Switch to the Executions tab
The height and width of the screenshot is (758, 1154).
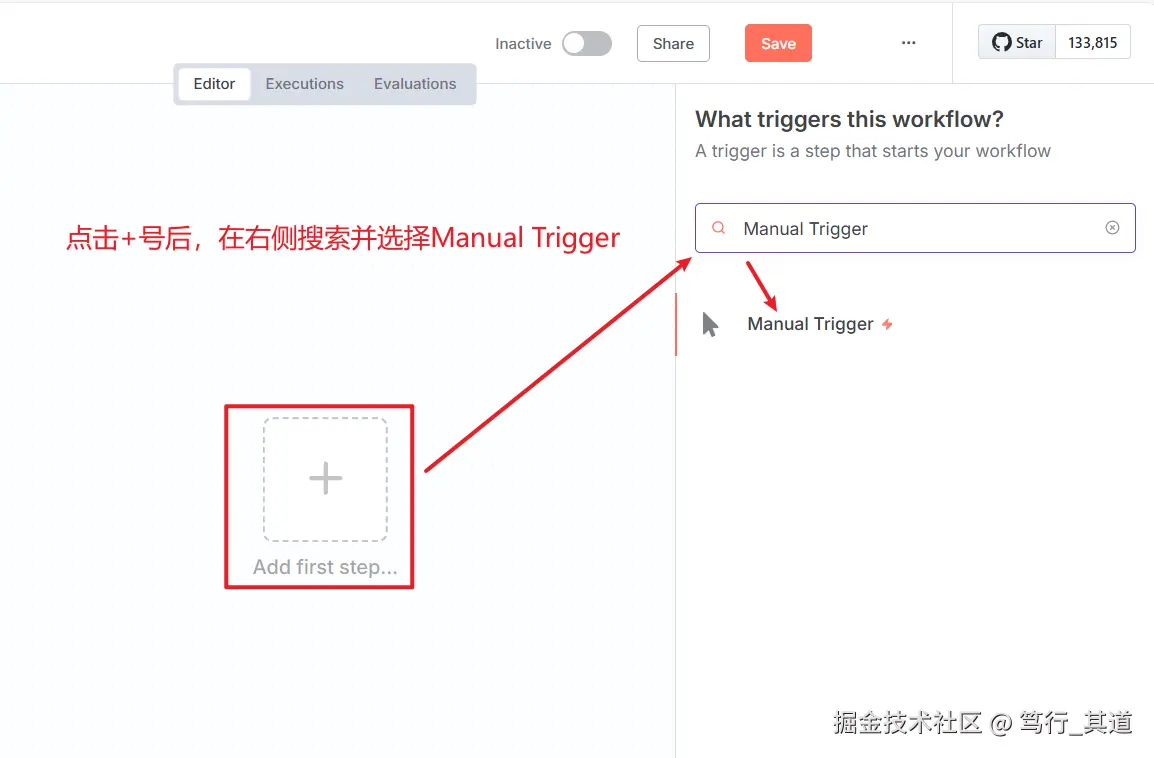pyautogui.click(x=304, y=84)
